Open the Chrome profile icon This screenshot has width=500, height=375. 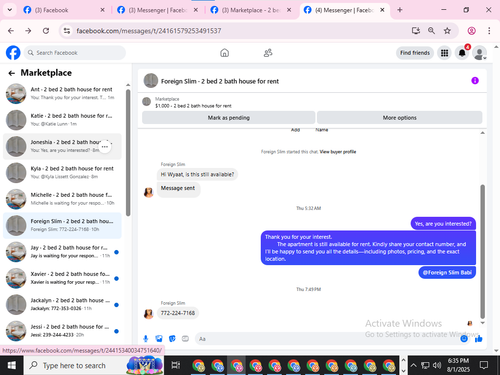pos(471,31)
